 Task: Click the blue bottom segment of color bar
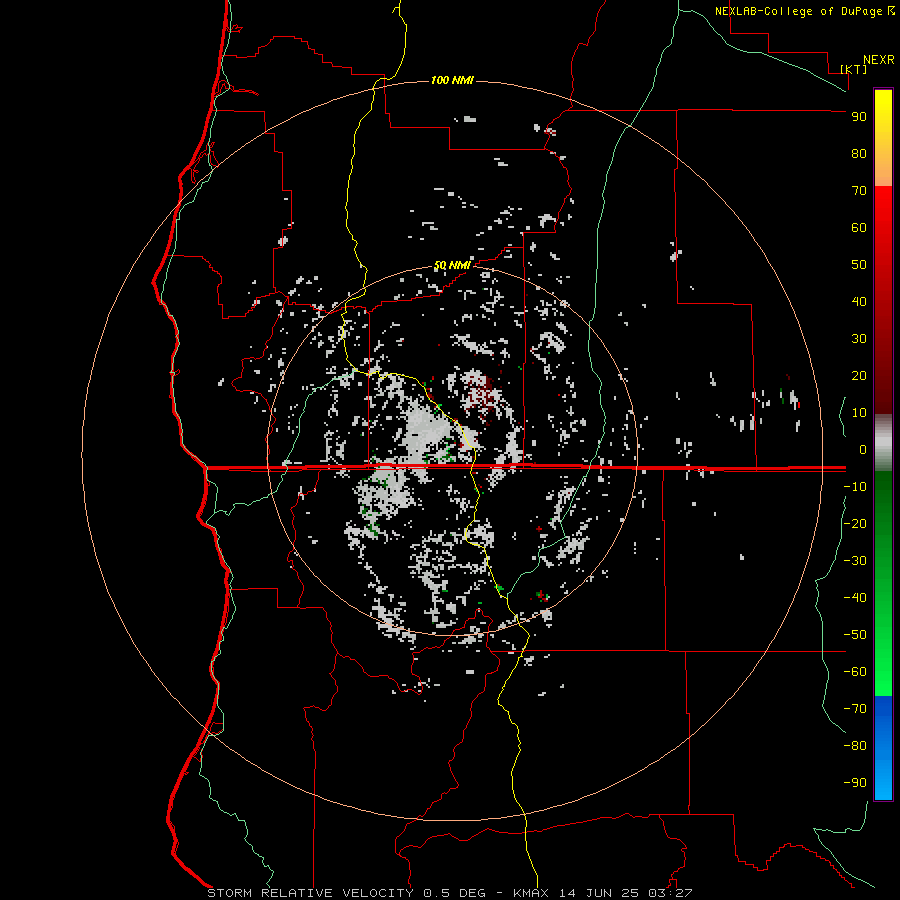point(883,748)
